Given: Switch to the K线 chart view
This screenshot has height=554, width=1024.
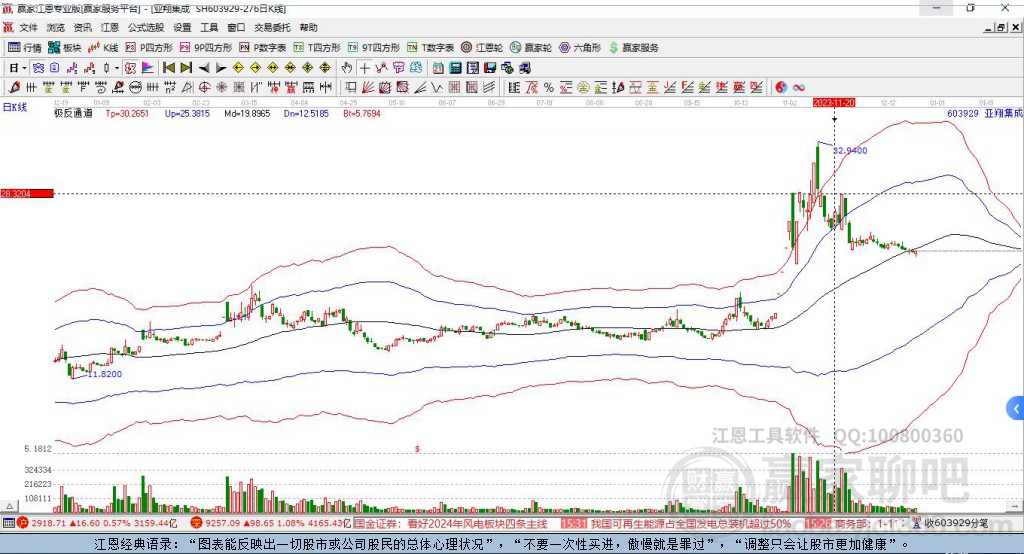Looking at the screenshot, I should pos(103,48).
